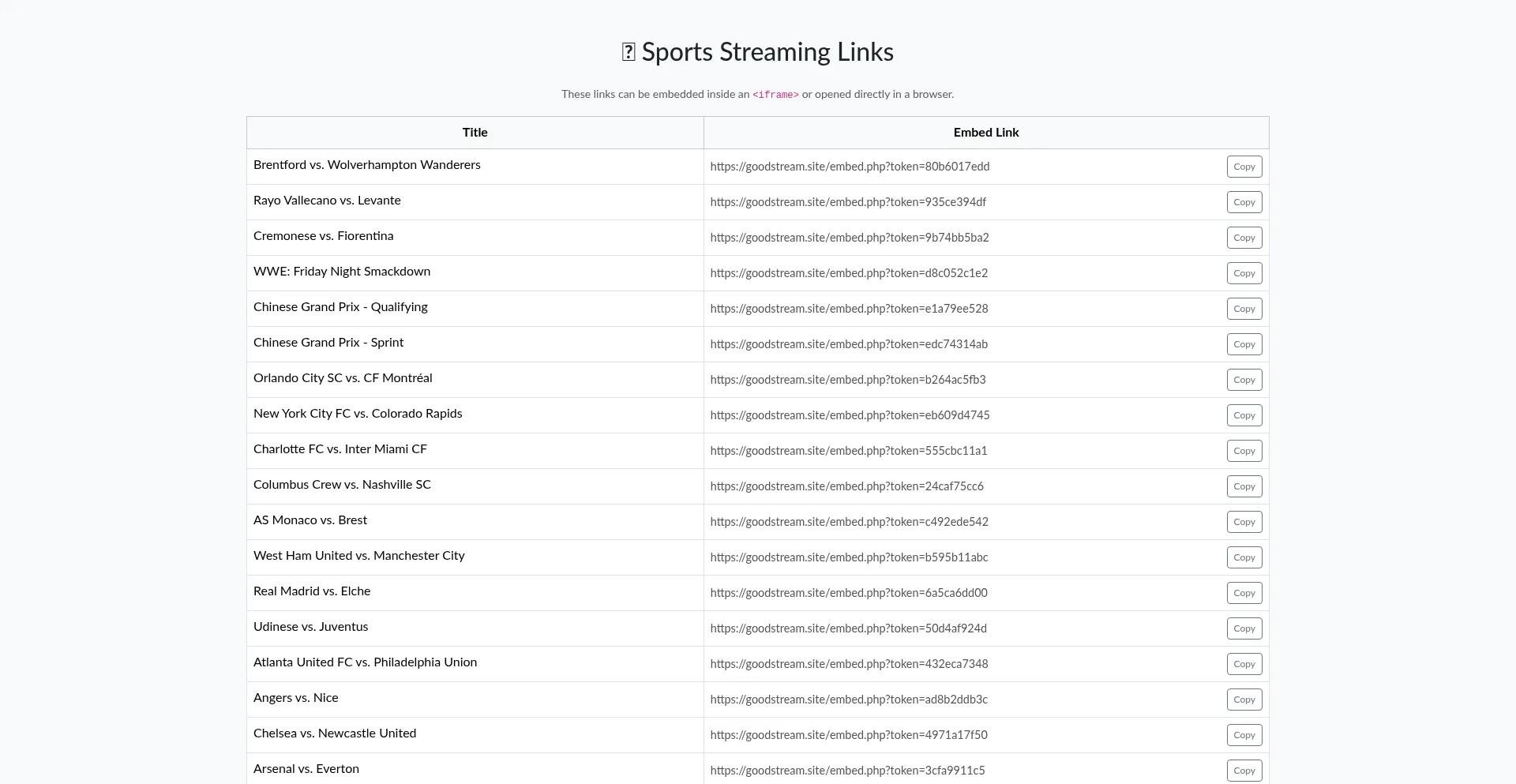
Task: Click embed URL with token 9b74bb5ba2
Action: pyautogui.click(x=850, y=238)
